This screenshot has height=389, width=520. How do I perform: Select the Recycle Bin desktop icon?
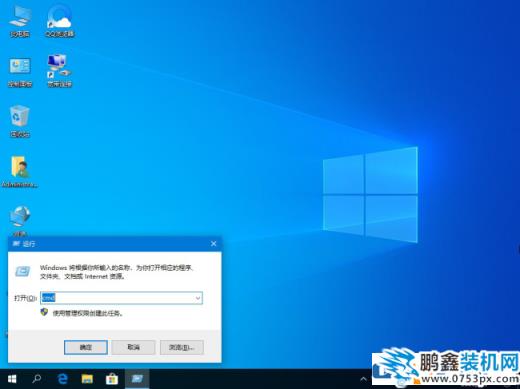(20, 121)
